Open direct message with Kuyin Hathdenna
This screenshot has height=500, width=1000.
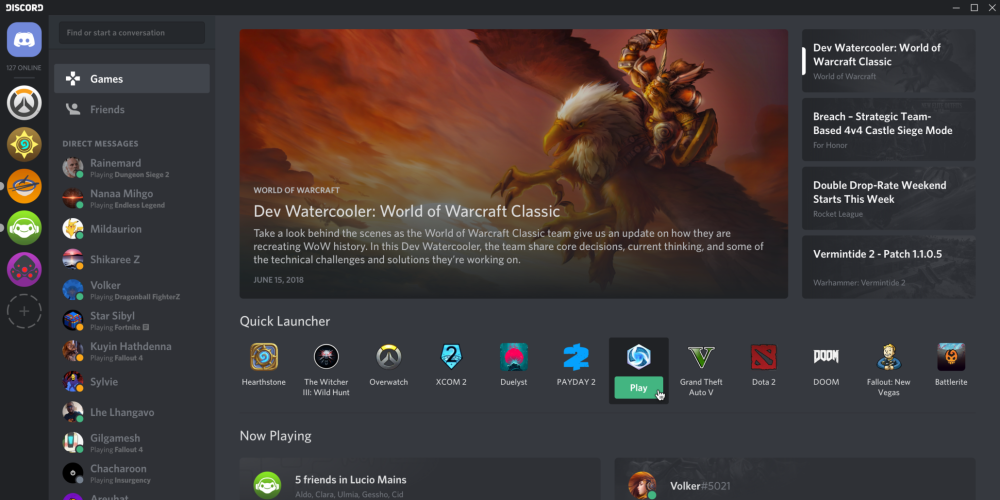click(132, 351)
